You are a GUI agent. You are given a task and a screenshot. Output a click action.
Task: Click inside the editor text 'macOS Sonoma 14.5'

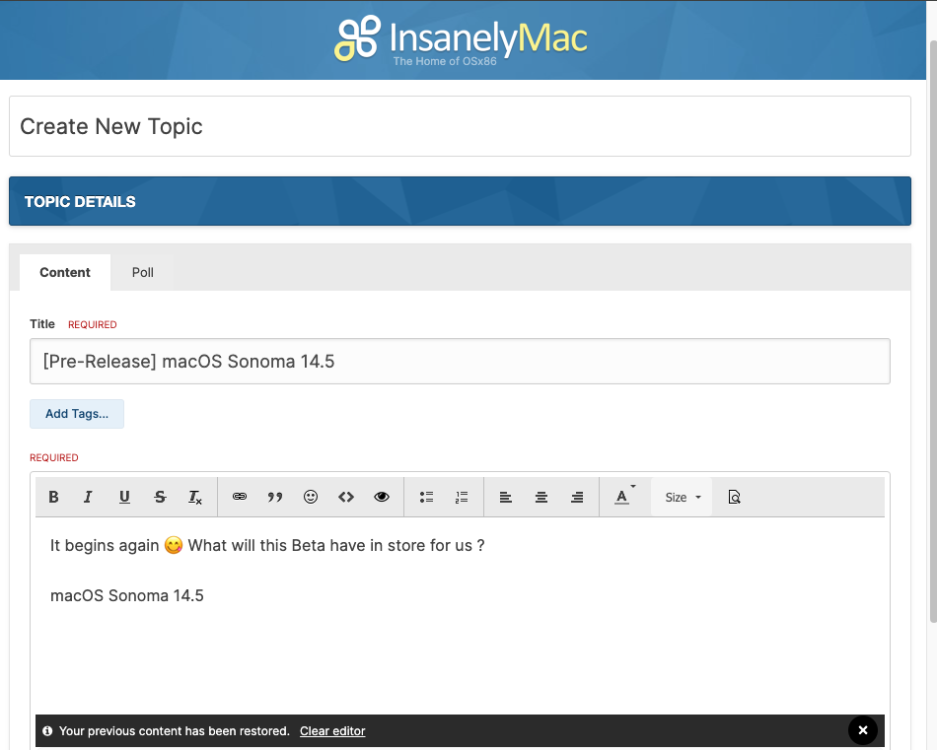pyautogui.click(x=127, y=596)
